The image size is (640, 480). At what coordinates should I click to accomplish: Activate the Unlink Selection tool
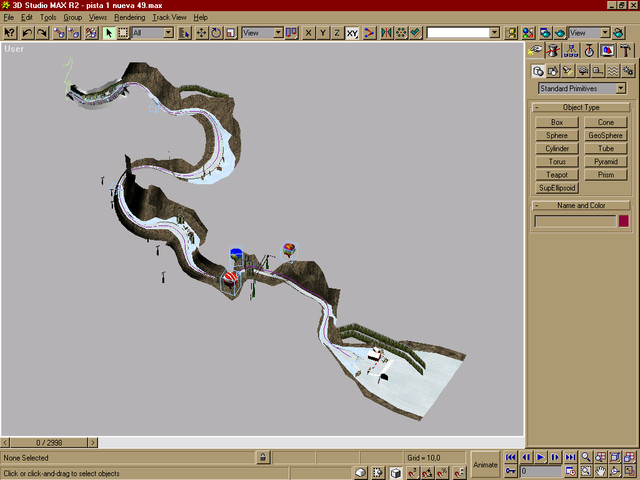click(x=74, y=33)
